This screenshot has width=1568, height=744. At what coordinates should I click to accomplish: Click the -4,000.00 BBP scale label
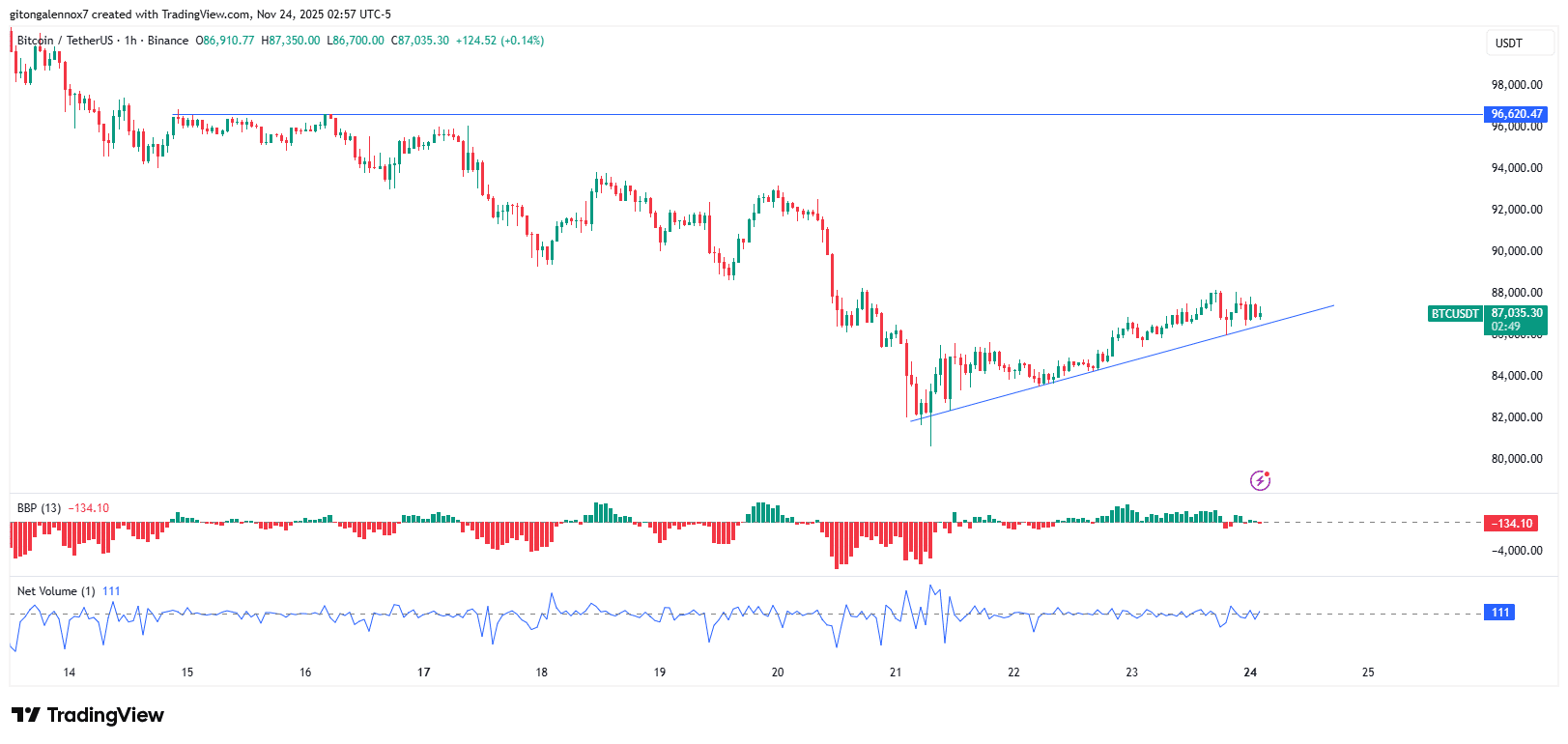click(x=1516, y=551)
